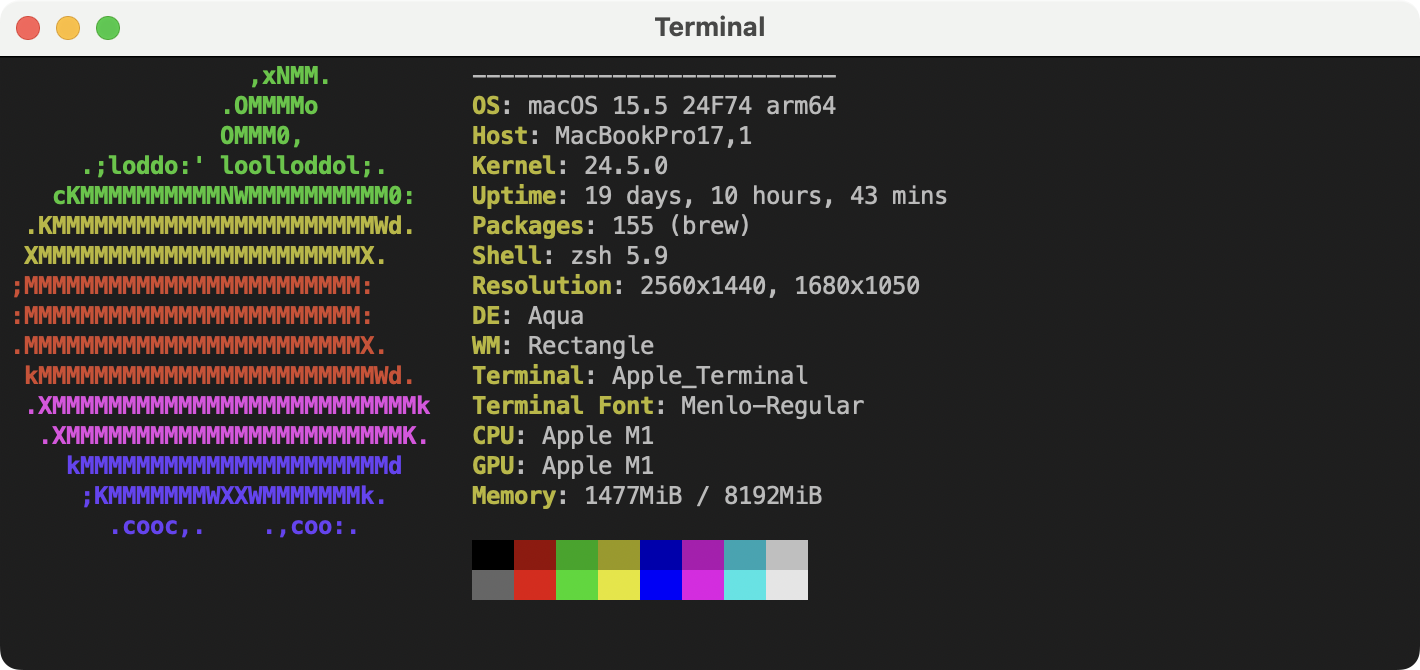Click the ".;loddo:' loolloddol;." line
Image resolution: width=1420 pixels, height=670 pixels.
pos(234,166)
